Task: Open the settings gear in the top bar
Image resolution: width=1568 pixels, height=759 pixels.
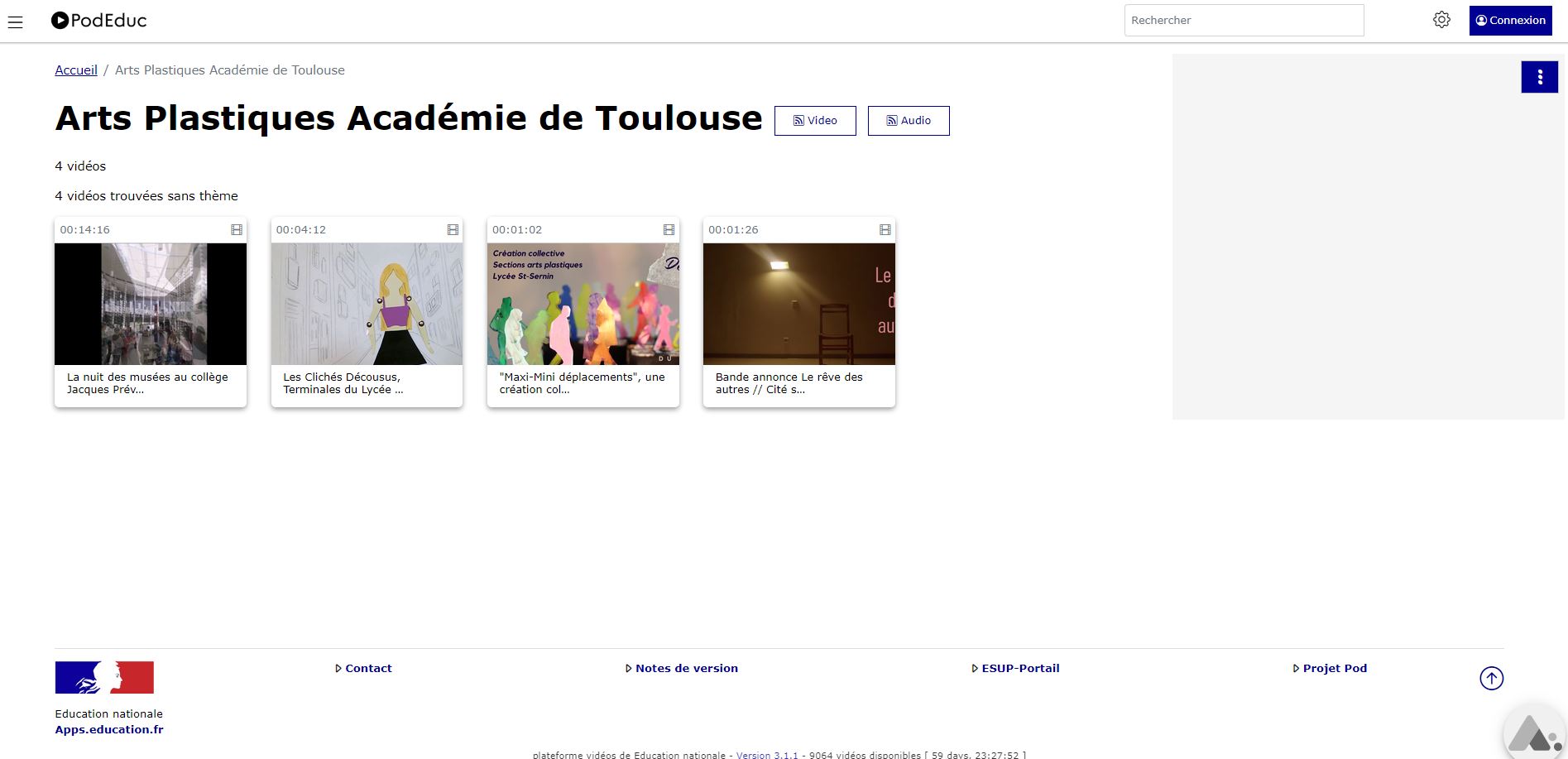Action: point(1441,19)
